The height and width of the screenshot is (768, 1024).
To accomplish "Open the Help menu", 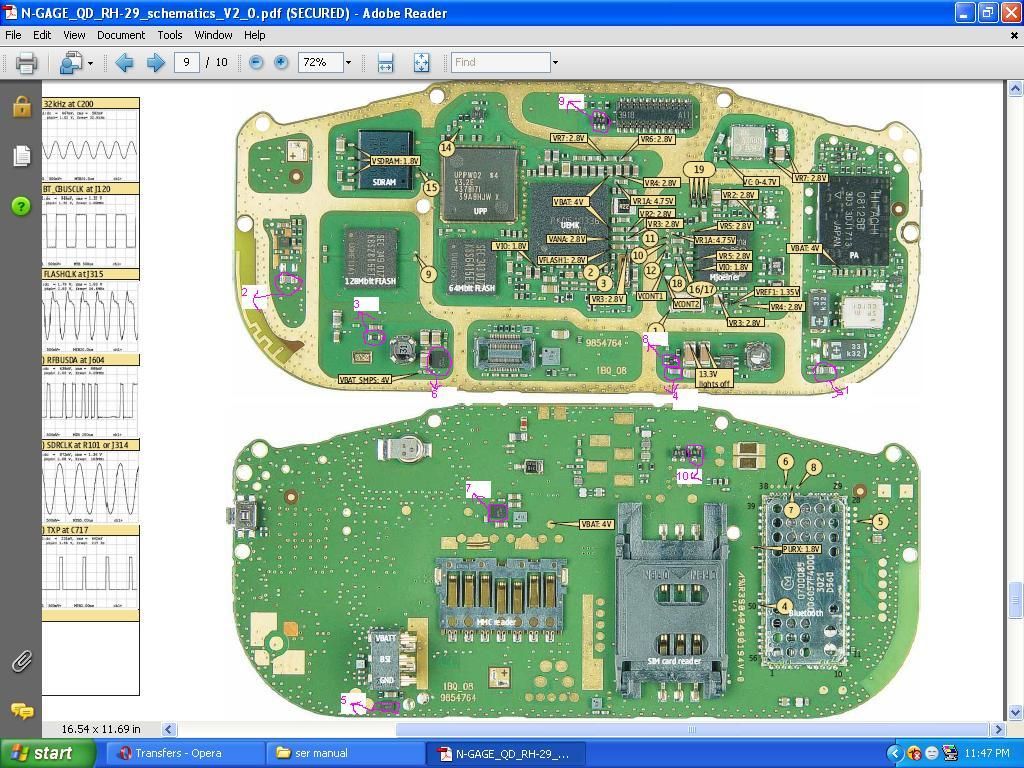I will [254, 35].
